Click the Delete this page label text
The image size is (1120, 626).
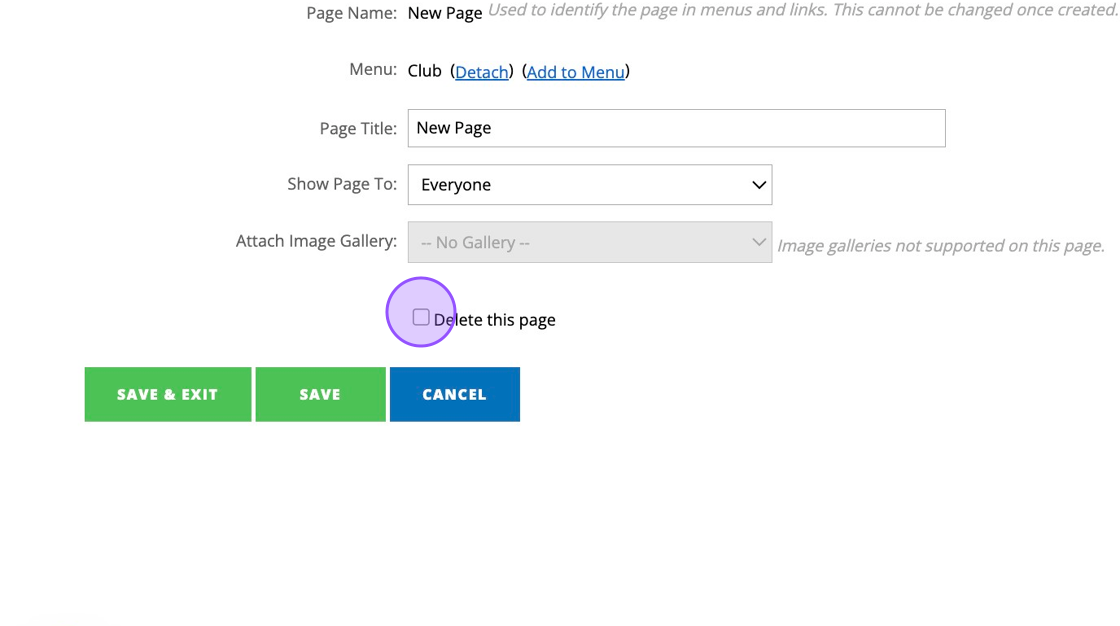[495, 320]
